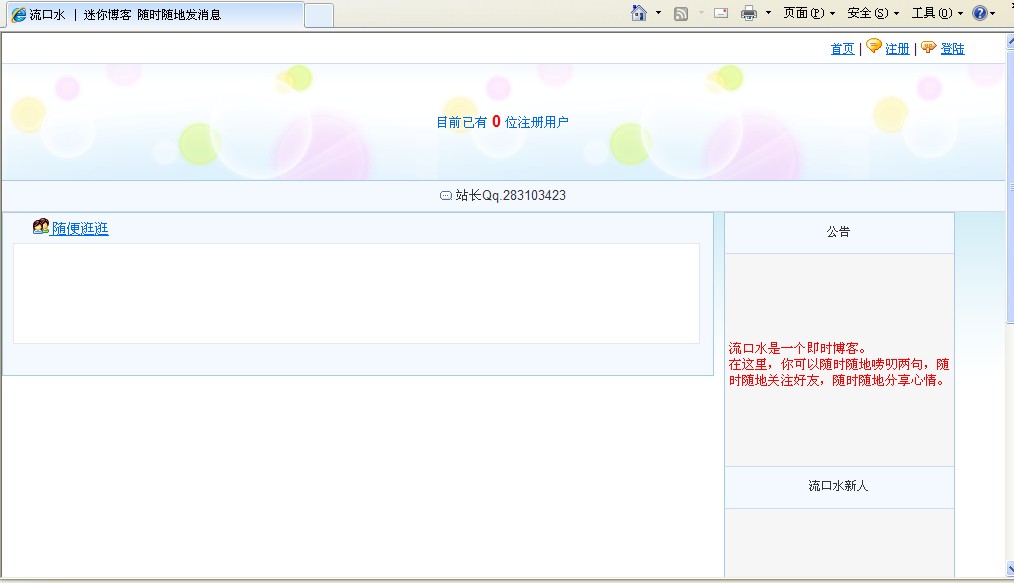The height and width of the screenshot is (583, 1014).
Task: Click the 首页 link
Action: (842, 48)
